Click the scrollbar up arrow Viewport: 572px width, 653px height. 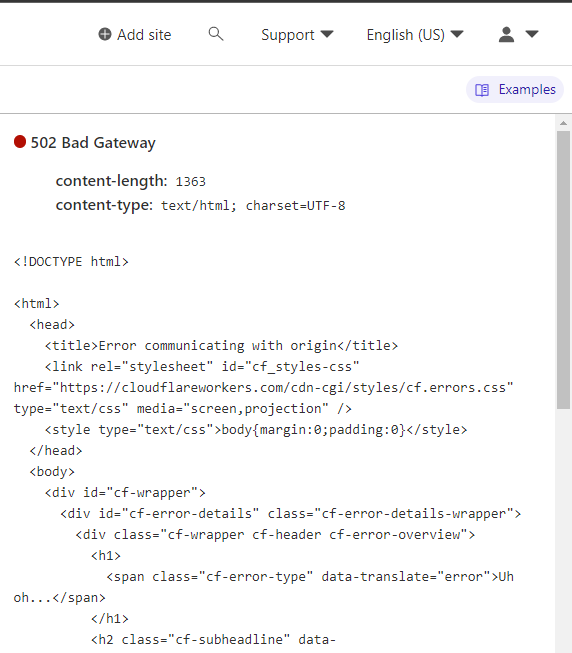tap(563, 123)
